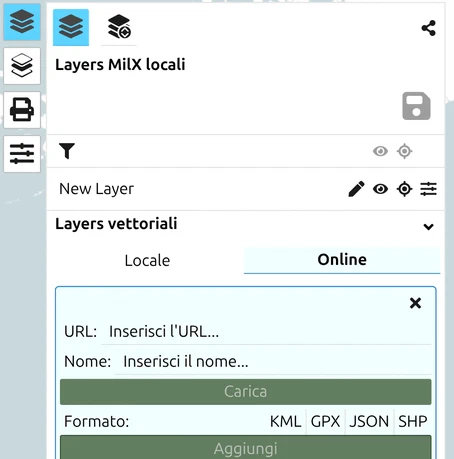
Task: Choose JSON format option
Action: [369, 422]
